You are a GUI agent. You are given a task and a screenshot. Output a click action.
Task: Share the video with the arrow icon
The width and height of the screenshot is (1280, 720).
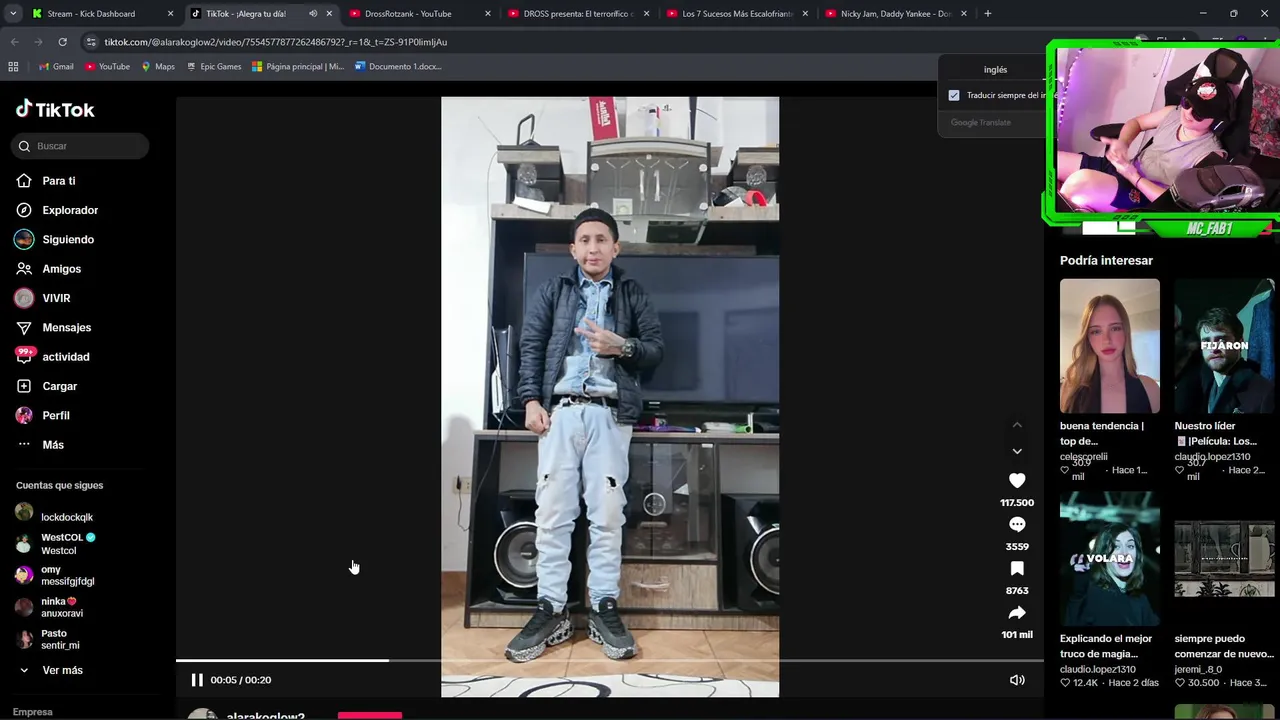click(x=1017, y=612)
